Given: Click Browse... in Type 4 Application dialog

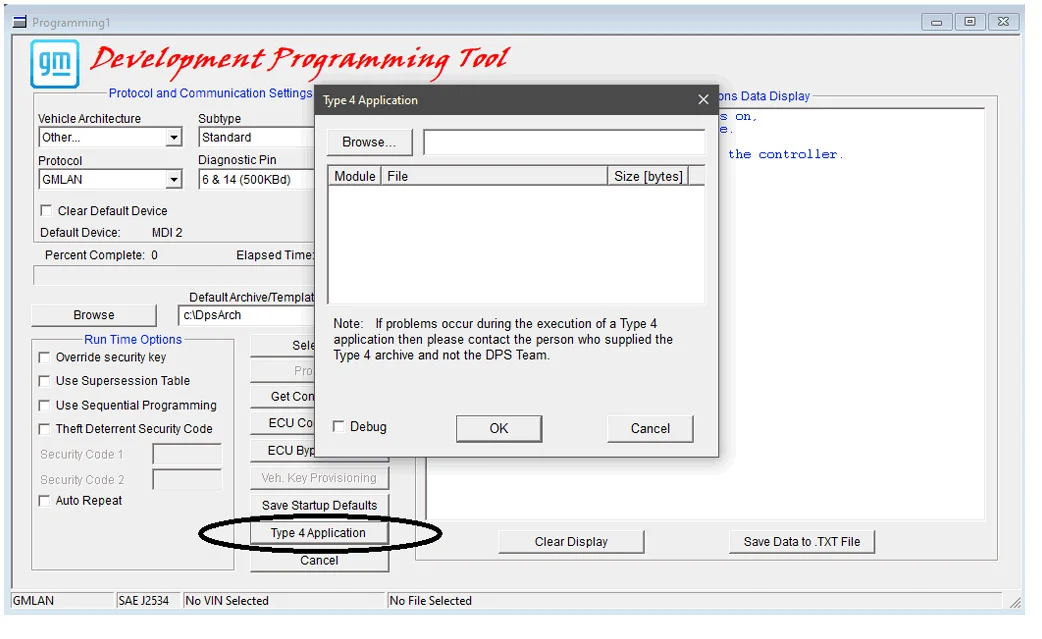Looking at the screenshot, I should [369, 142].
